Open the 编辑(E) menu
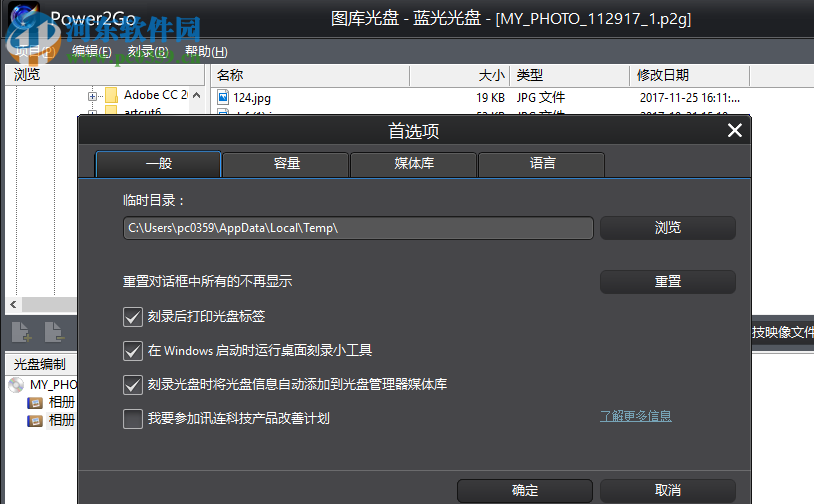The image size is (814, 504). (x=92, y=51)
